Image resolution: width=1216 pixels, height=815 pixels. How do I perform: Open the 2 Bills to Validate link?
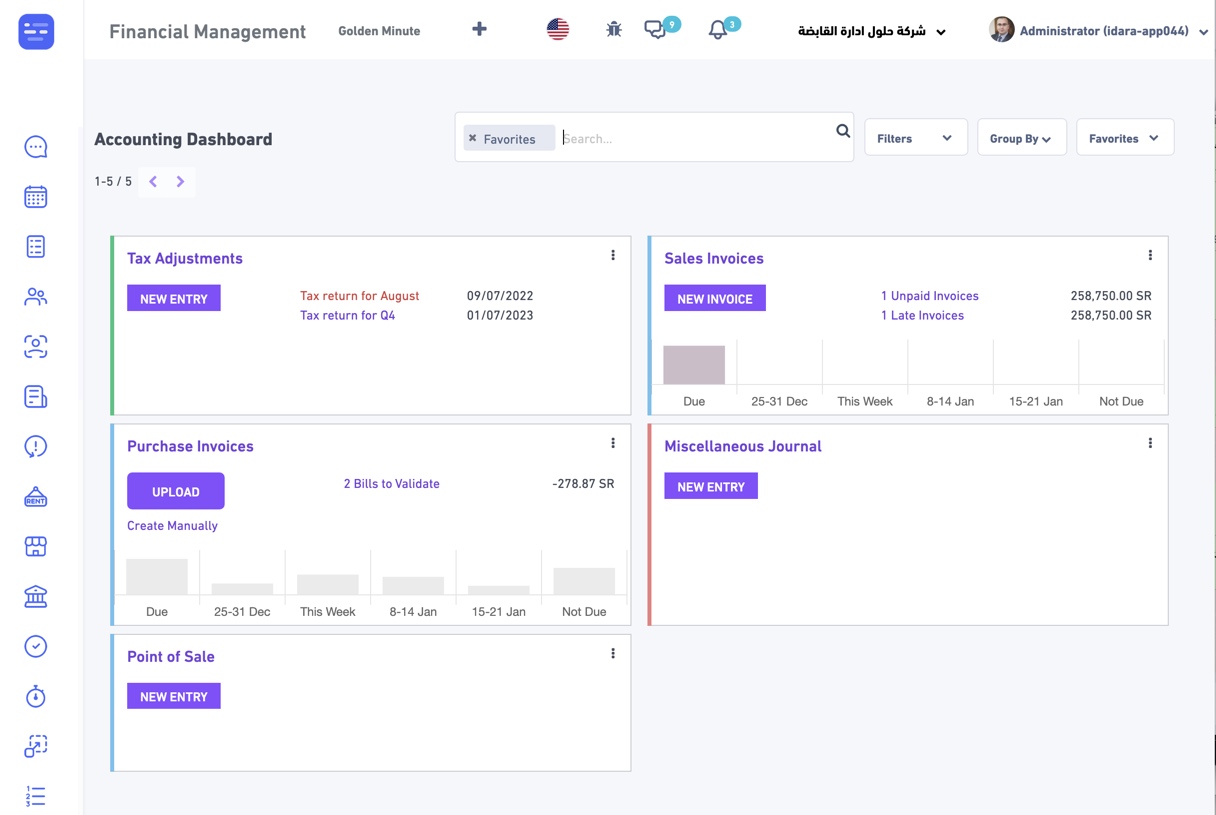[x=391, y=484]
